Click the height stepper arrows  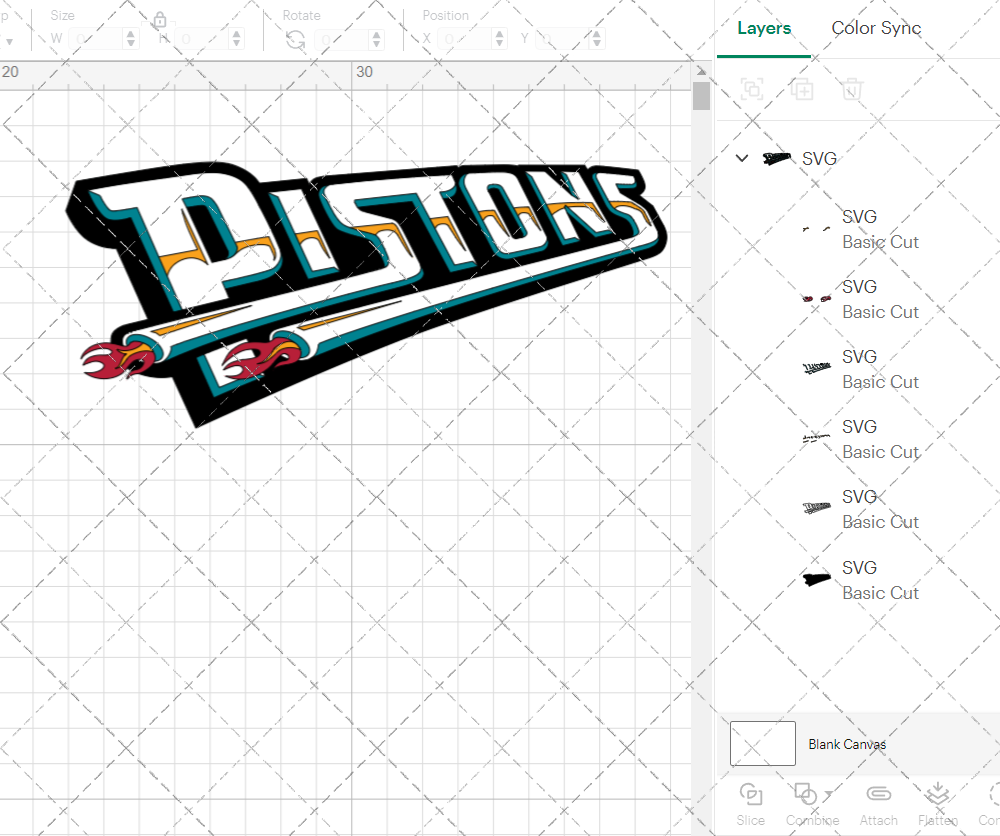point(237,39)
